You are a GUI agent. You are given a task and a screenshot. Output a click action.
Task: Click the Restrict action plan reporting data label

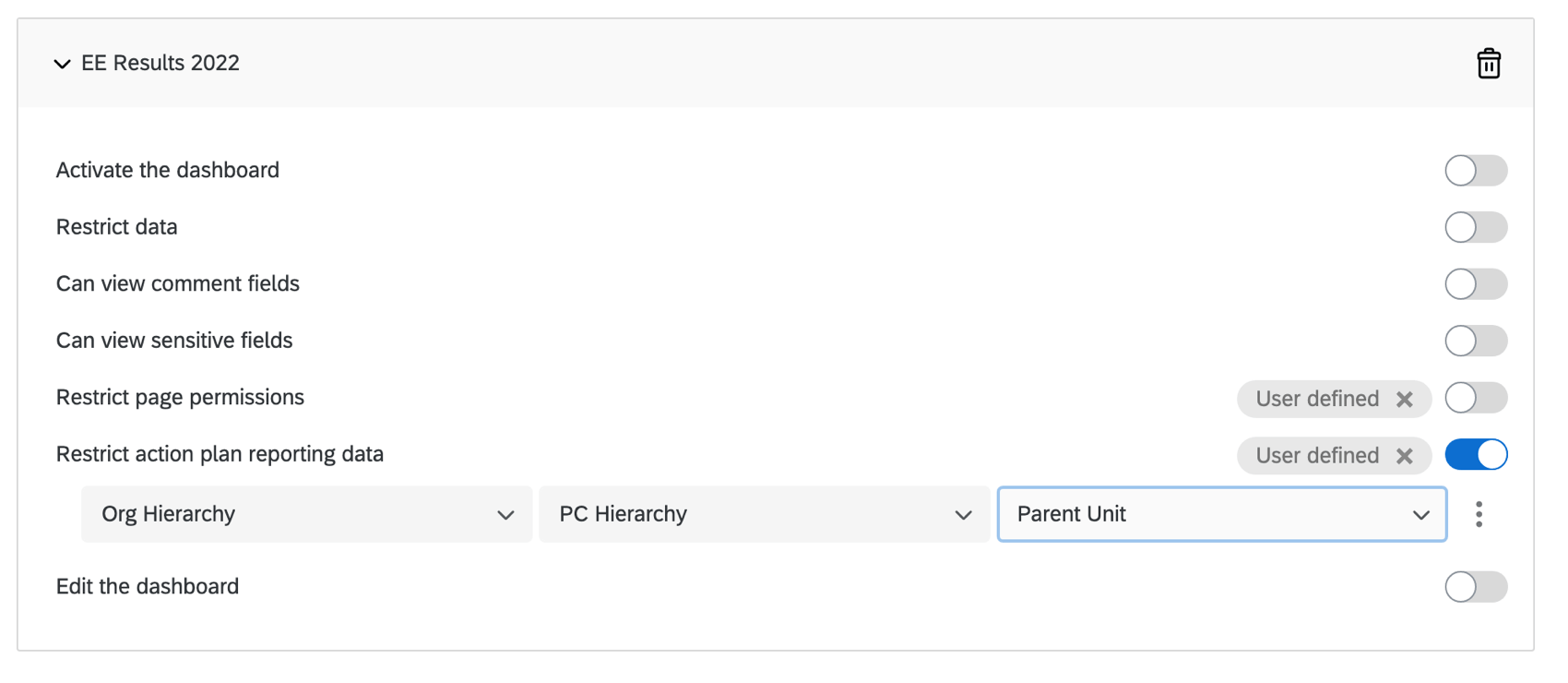click(220, 454)
